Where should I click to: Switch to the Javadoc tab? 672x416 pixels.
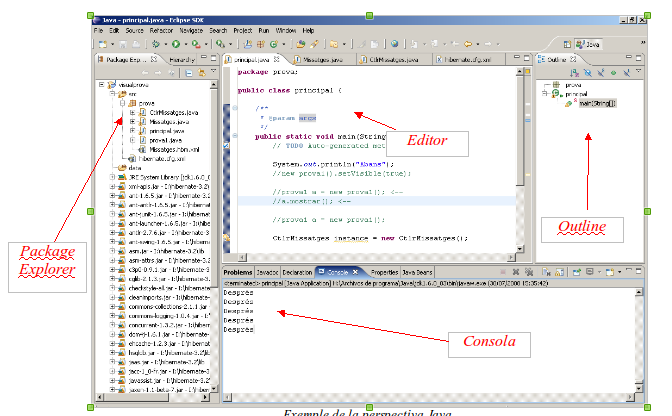click(267, 272)
